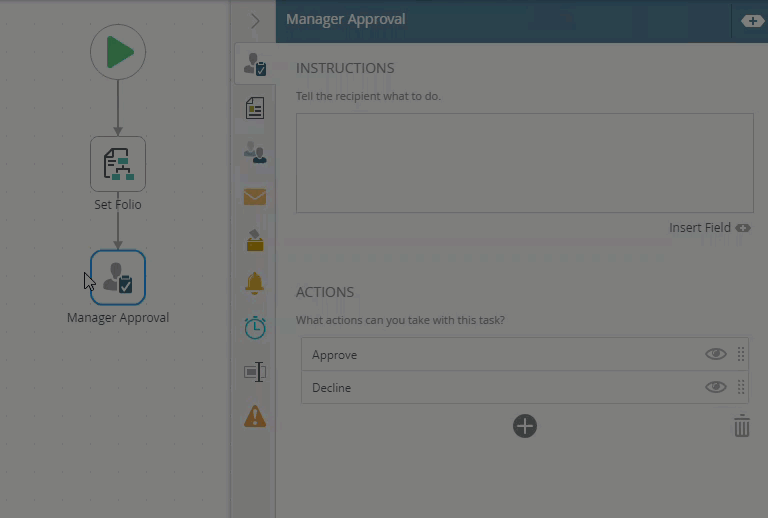Toggle visibility eye for the Approve action
Screen dimensions: 768x518
716,354
